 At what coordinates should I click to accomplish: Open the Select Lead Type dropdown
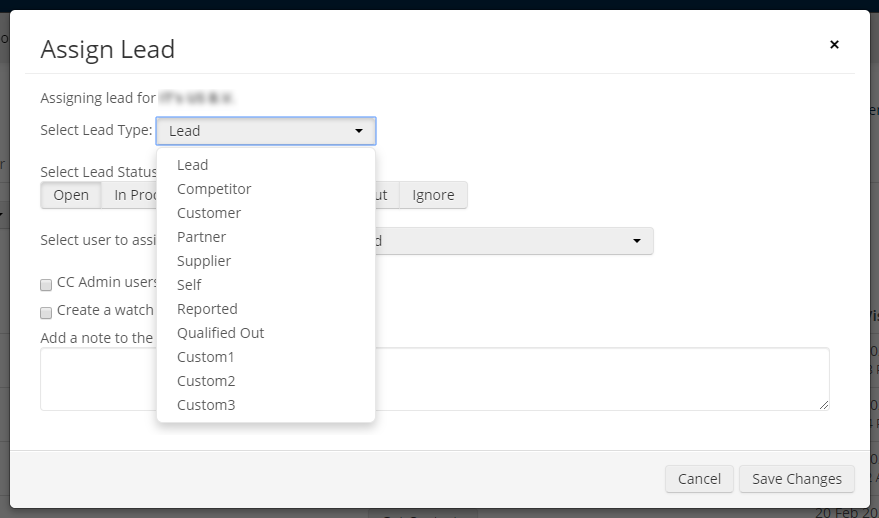(266, 131)
